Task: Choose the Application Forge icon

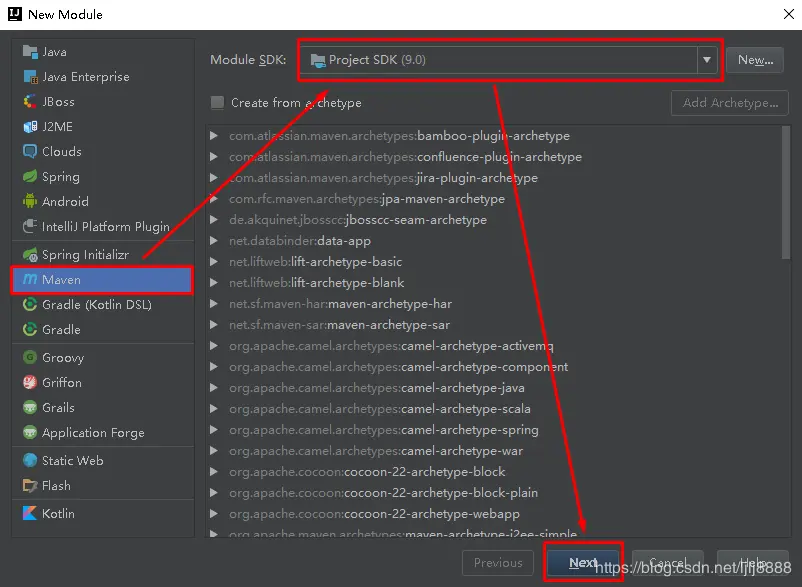Action: point(30,432)
